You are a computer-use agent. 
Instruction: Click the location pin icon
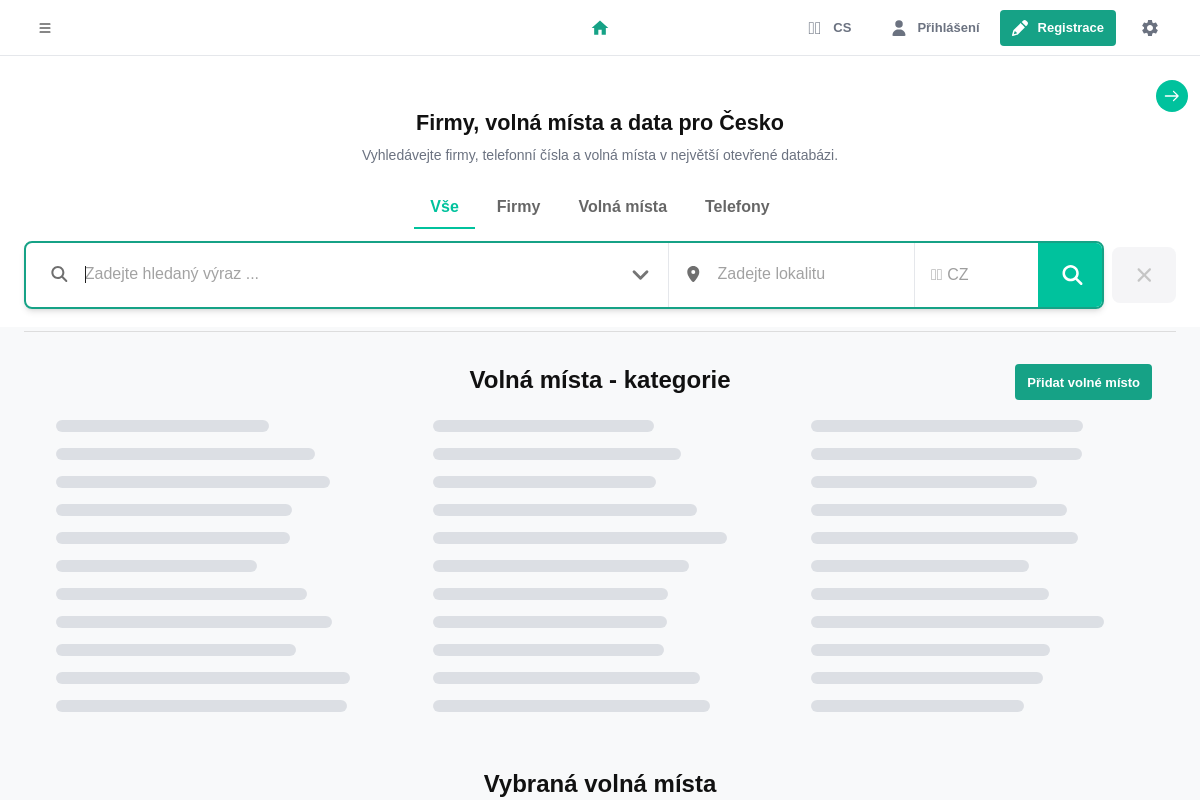click(x=693, y=274)
